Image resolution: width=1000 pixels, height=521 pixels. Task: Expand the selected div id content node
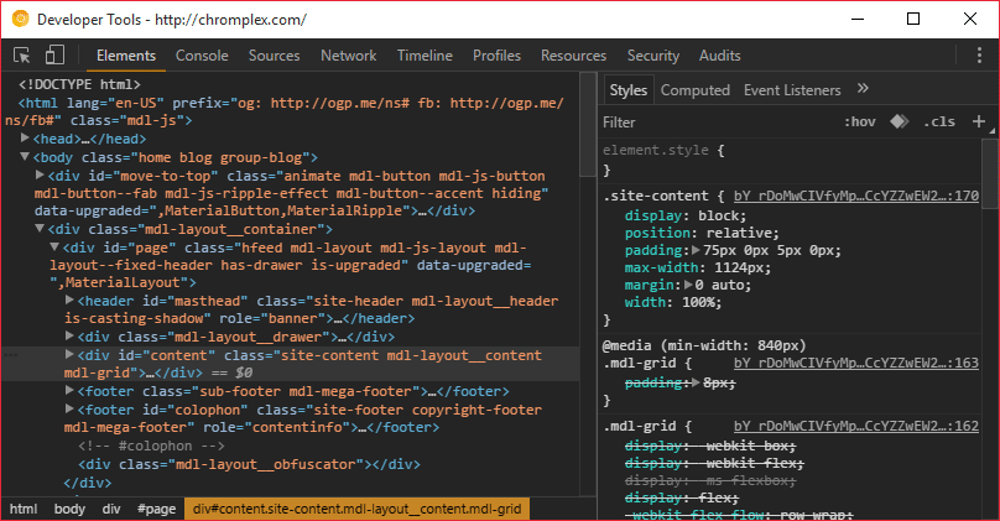(70, 354)
